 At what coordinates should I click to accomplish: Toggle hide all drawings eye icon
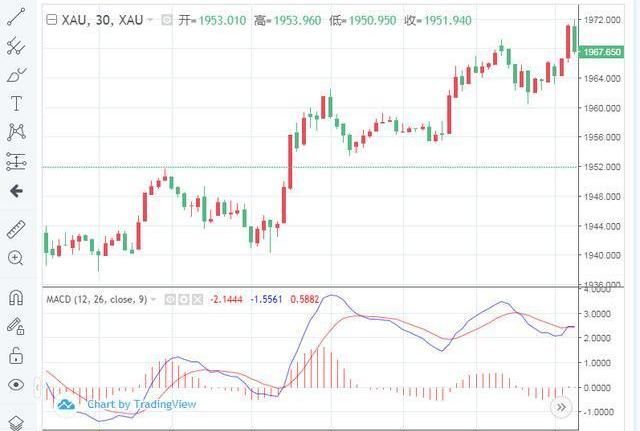point(16,385)
